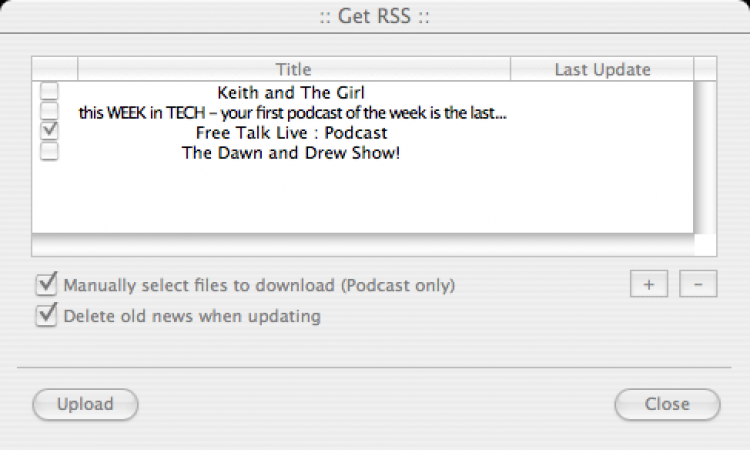Uncheck the Free Talk Live checkbox
Image resolution: width=750 pixels, height=450 pixels.
(x=49, y=131)
